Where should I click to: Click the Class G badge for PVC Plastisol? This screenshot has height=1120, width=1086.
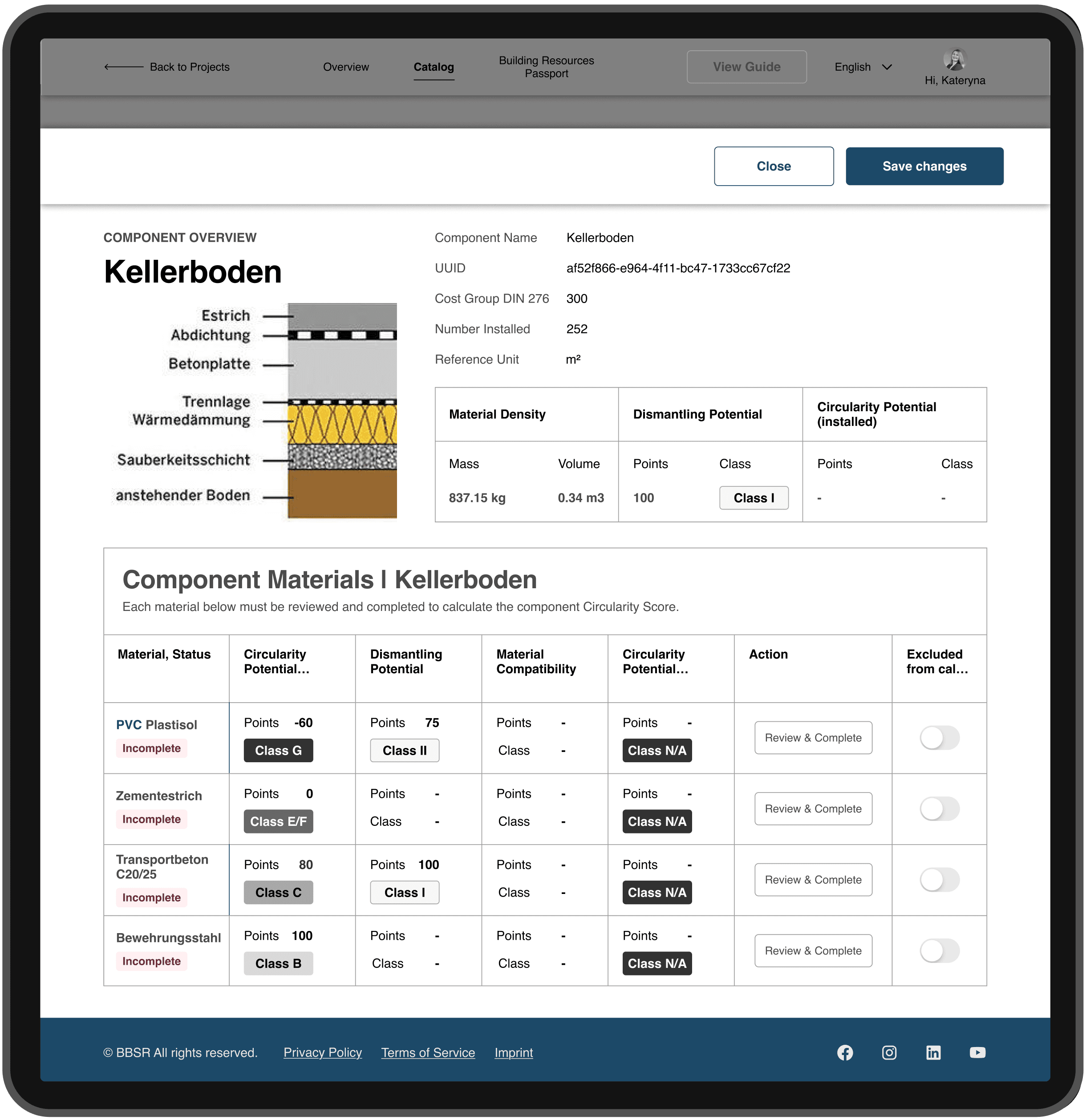coord(278,750)
